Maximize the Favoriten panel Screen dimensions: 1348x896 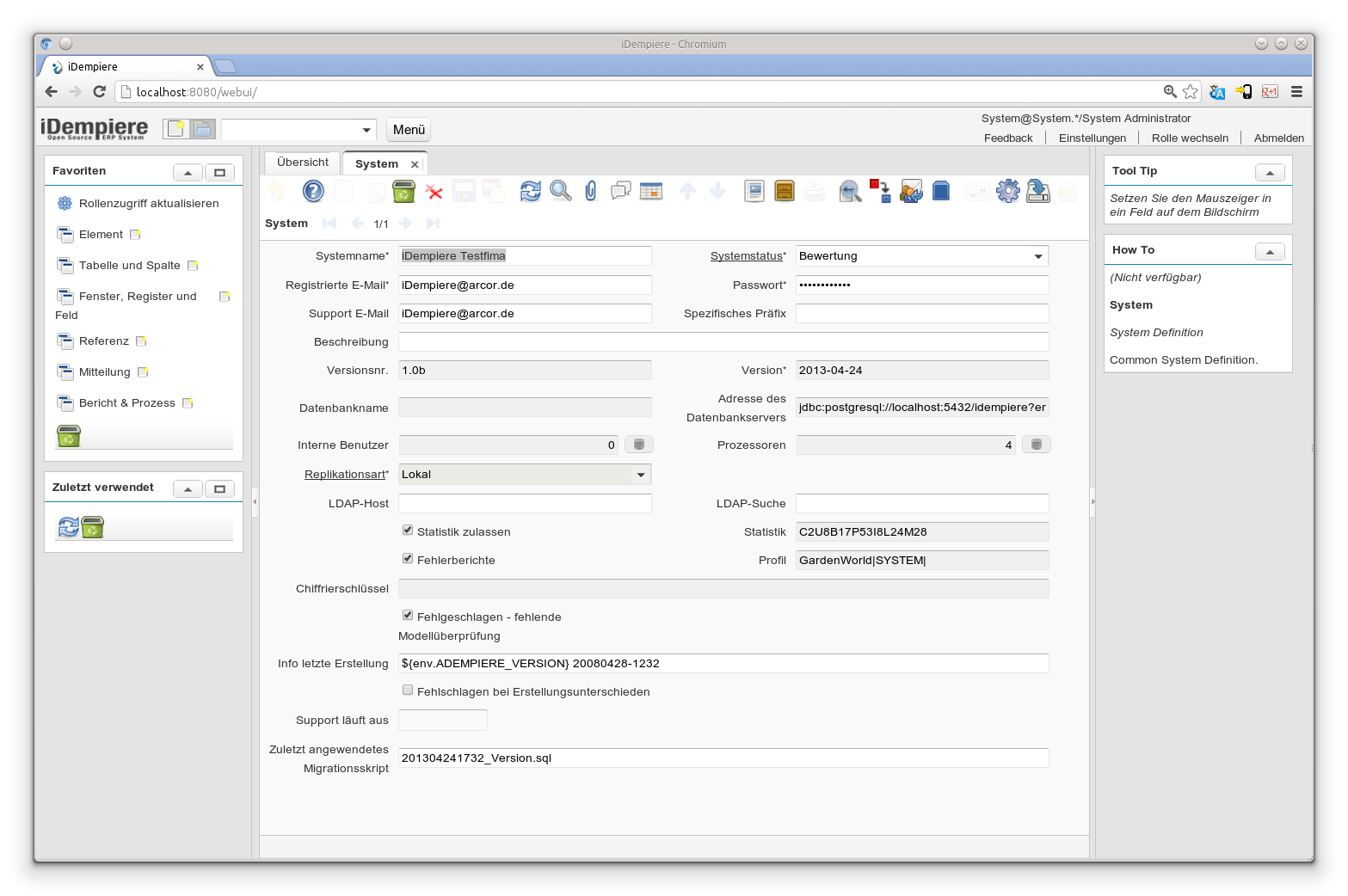pos(219,173)
